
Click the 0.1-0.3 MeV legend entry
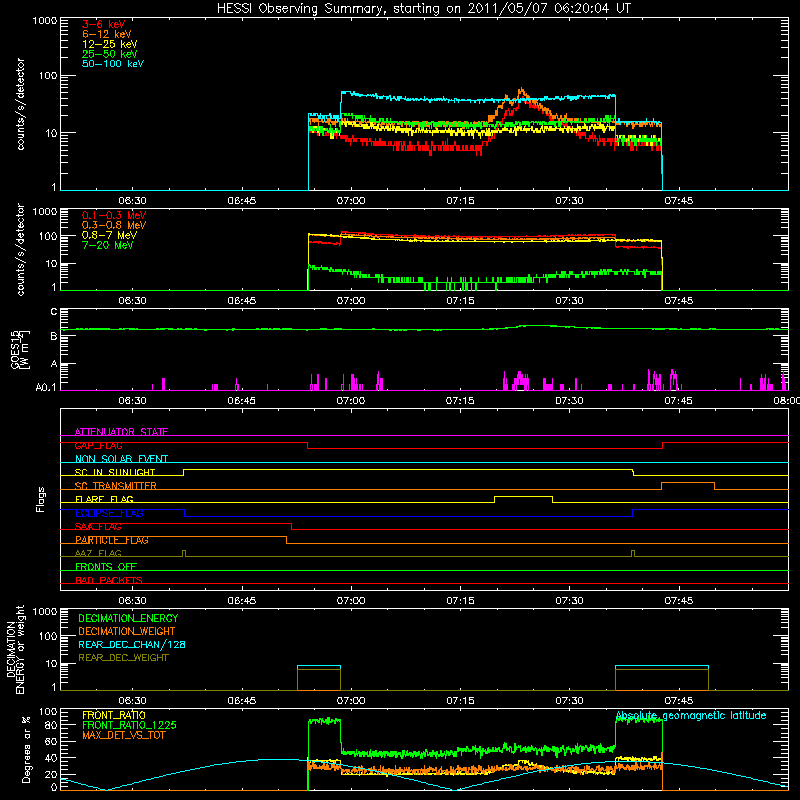(114, 215)
